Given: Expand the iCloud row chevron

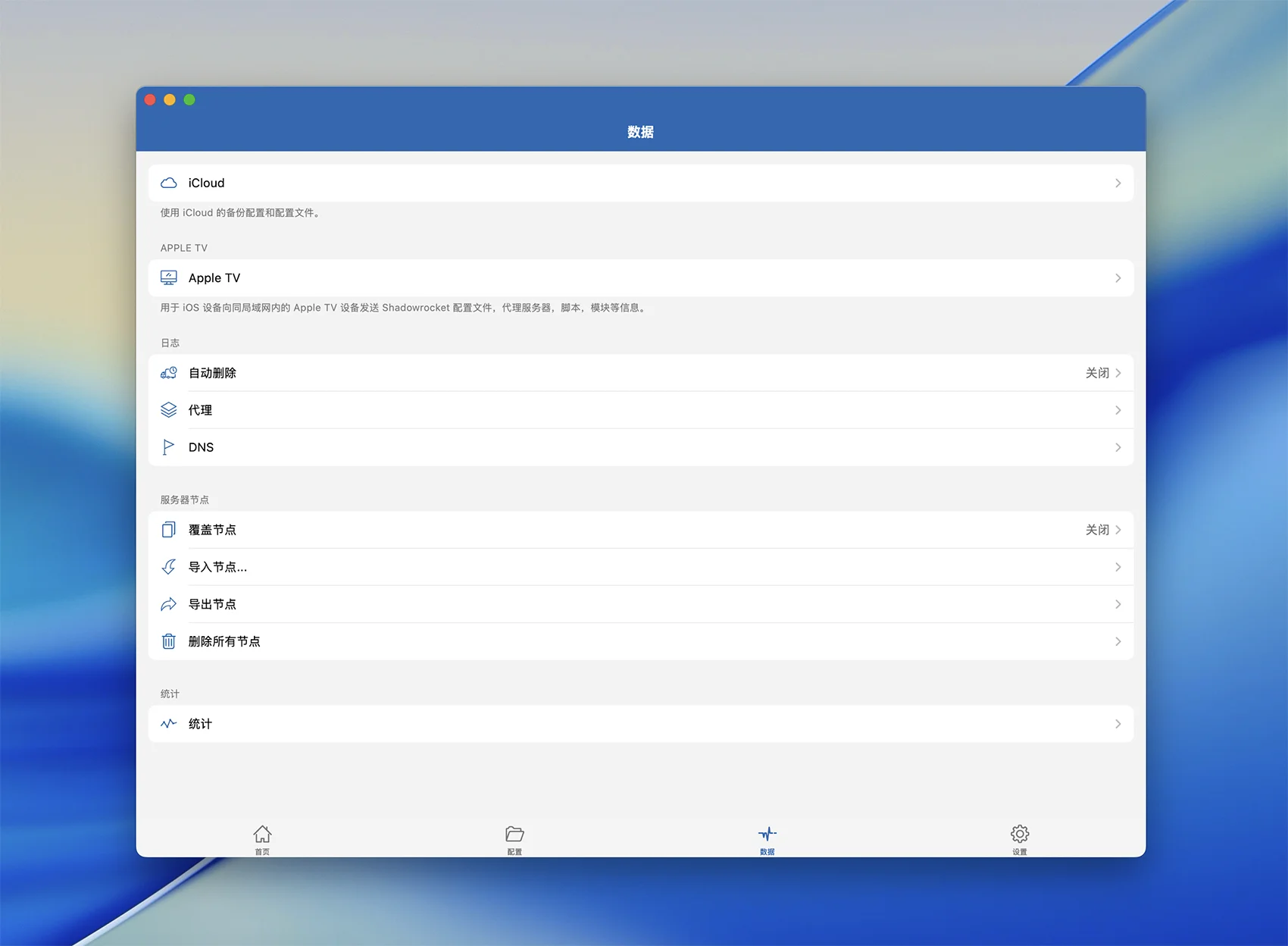Looking at the screenshot, I should coord(1118,183).
